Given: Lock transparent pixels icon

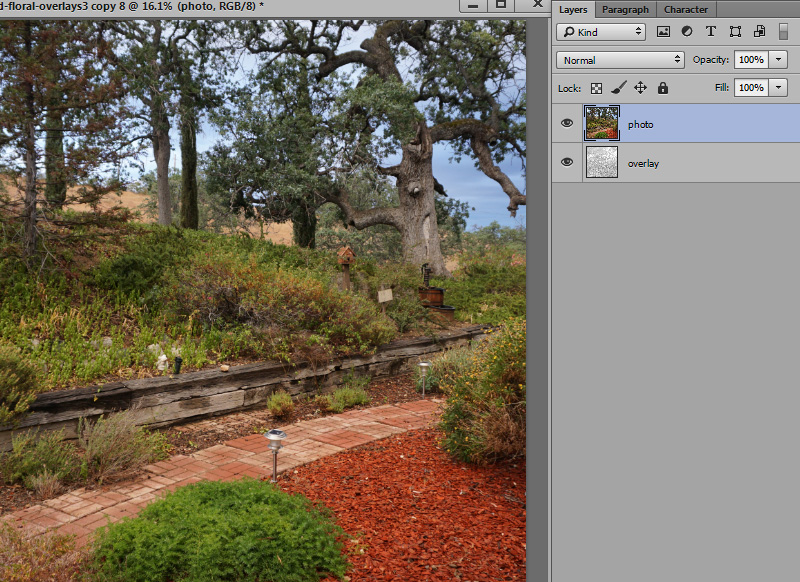Looking at the screenshot, I should coord(596,88).
